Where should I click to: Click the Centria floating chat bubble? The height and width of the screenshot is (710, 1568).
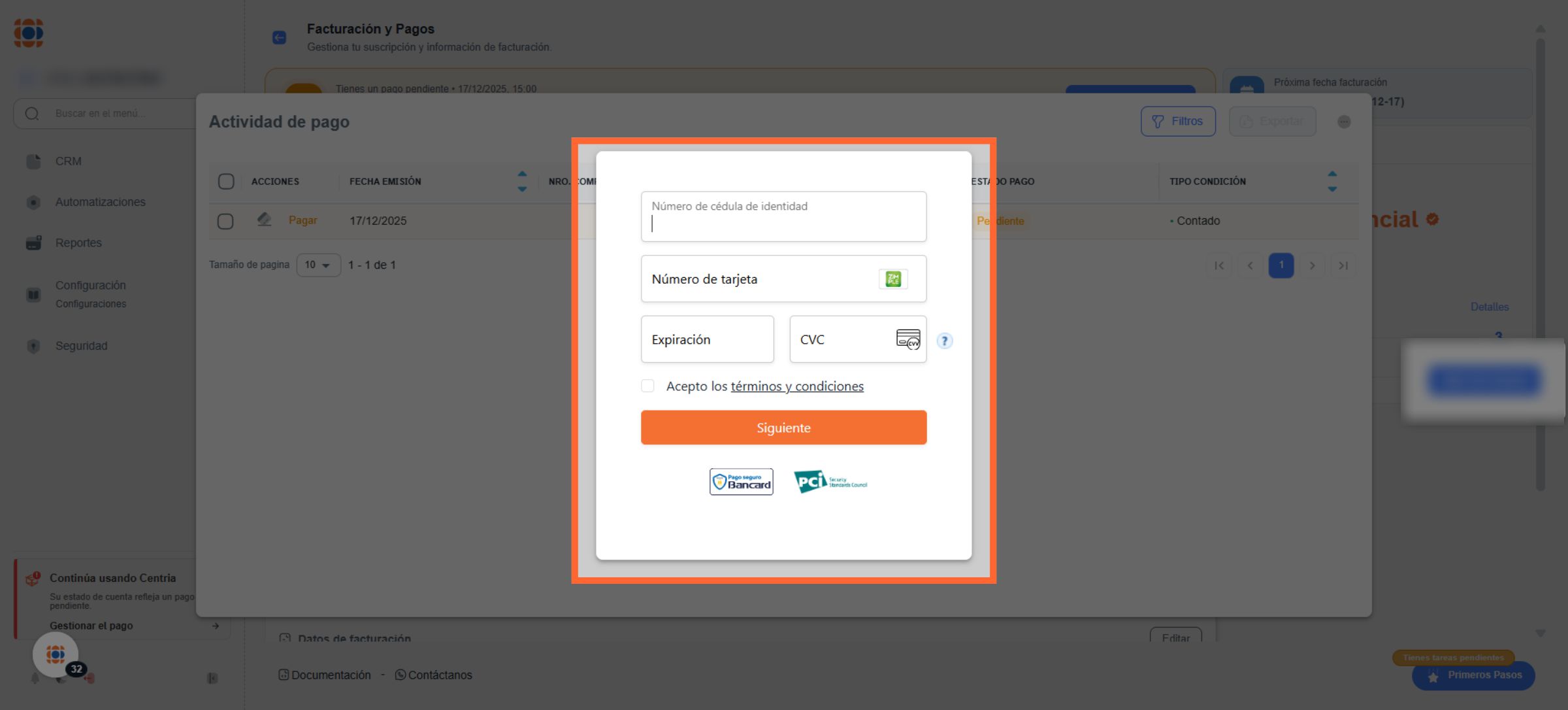(x=56, y=654)
